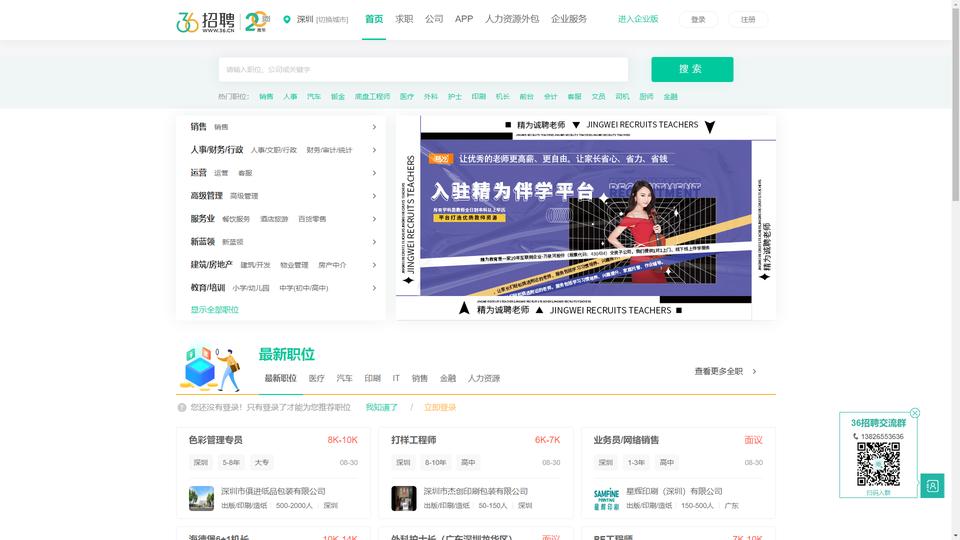Viewport: 960px width, 540px height.
Task: Click 显示全部职位 link
Action: [x=214, y=310]
